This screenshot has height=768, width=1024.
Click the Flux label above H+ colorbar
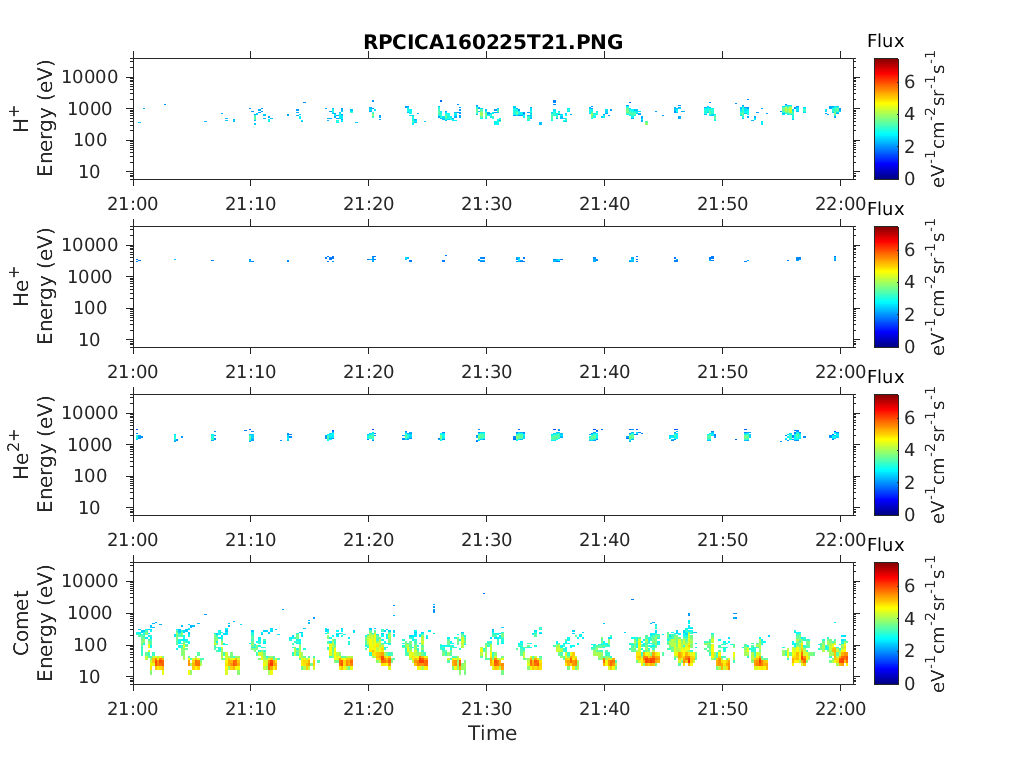[886, 41]
